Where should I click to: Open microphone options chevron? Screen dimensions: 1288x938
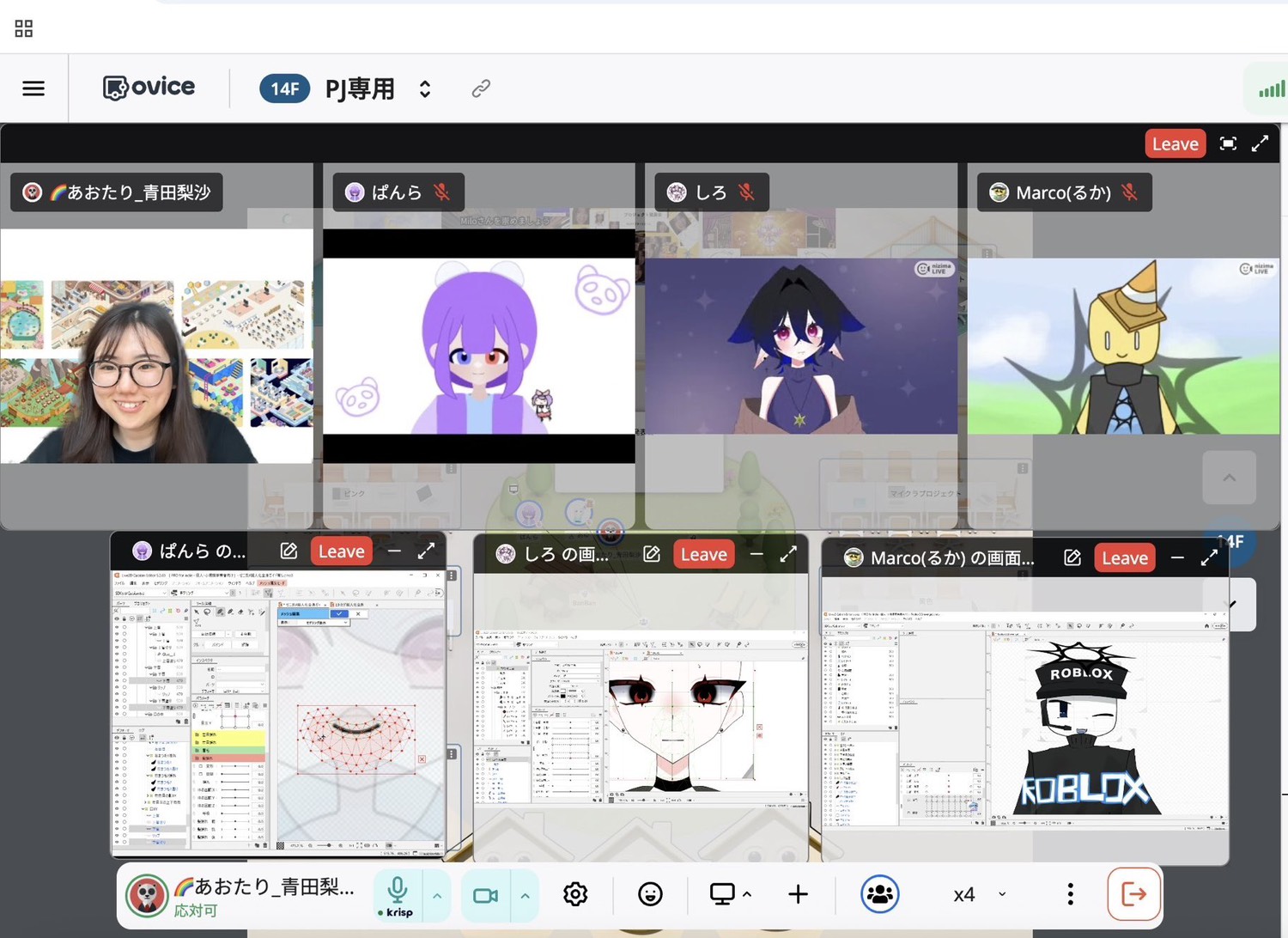pyautogui.click(x=437, y=896)
